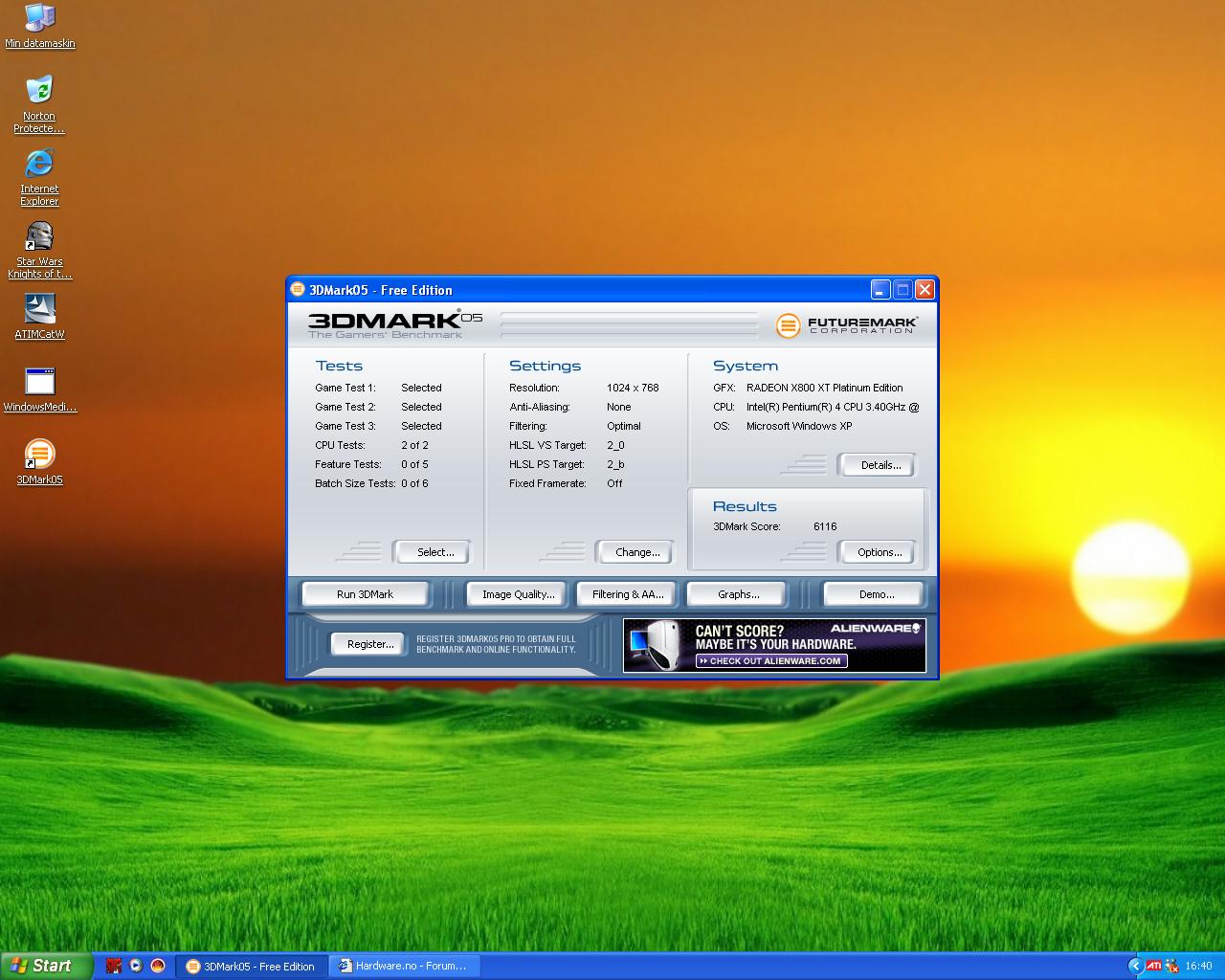Click the Alienware advertisement banner
The height and width of the screenshot is (980, 1225).
(x=773, y=645)
